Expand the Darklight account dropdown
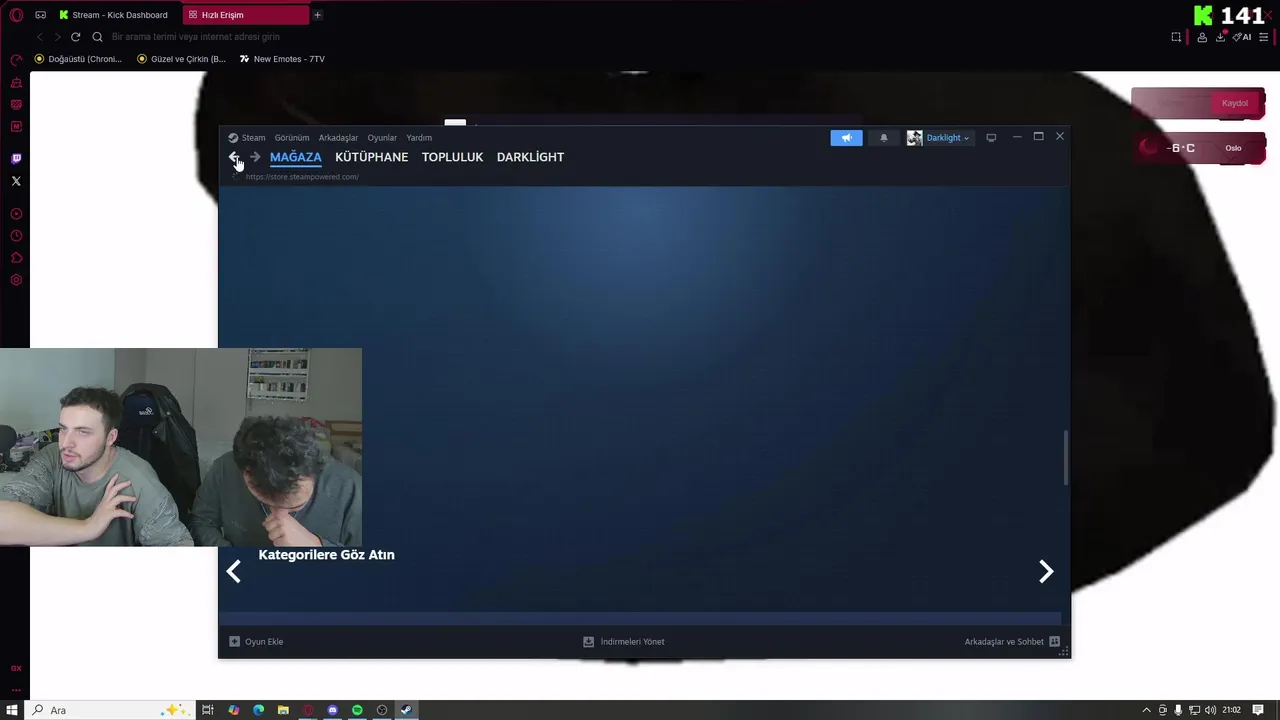Viewport: 1280px width, 720px height. pos(966,138)
